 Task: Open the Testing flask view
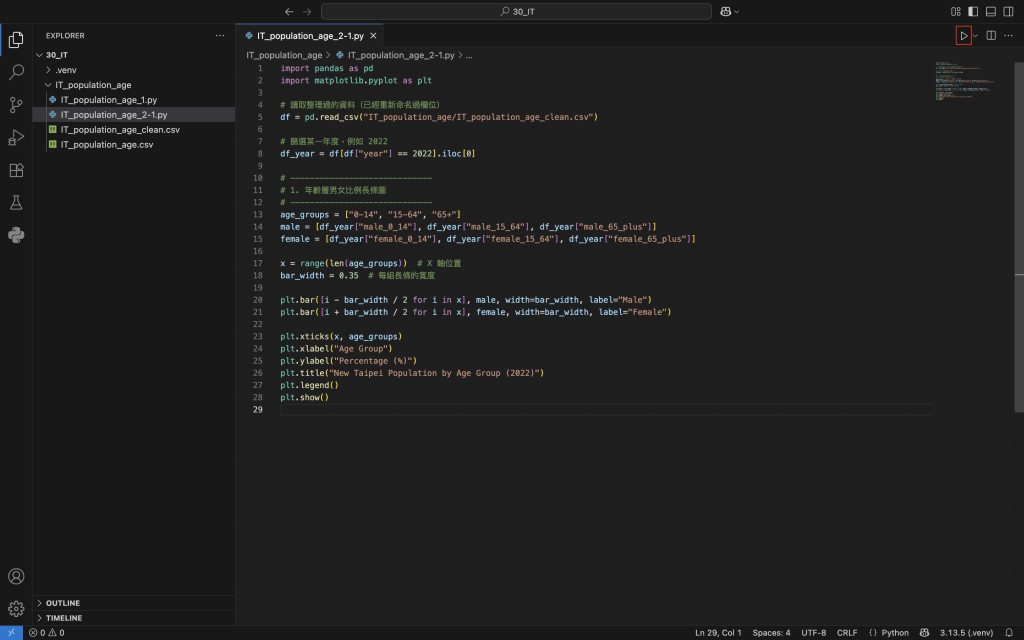16,203
